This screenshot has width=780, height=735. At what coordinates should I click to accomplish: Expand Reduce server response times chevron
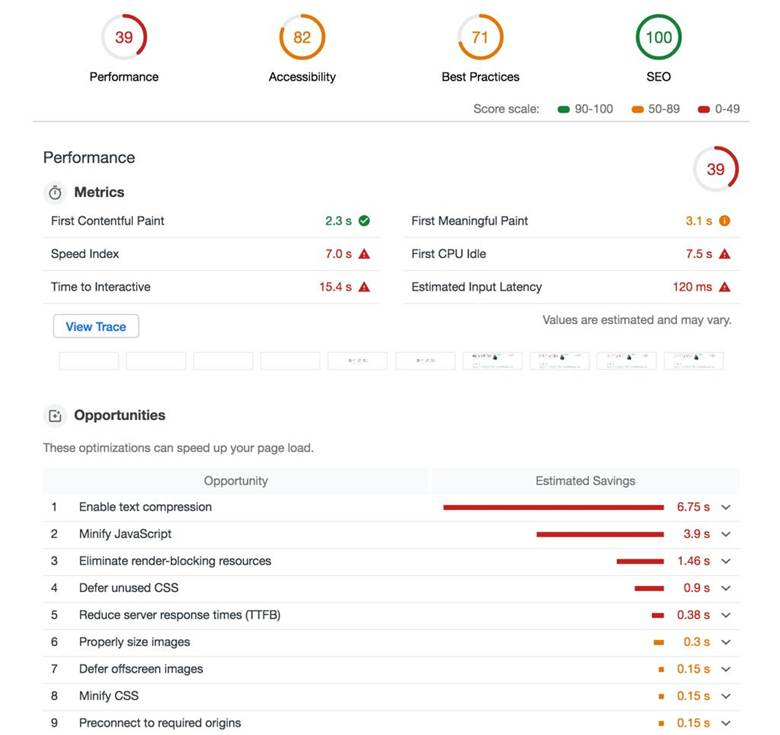tap(726, 615)
